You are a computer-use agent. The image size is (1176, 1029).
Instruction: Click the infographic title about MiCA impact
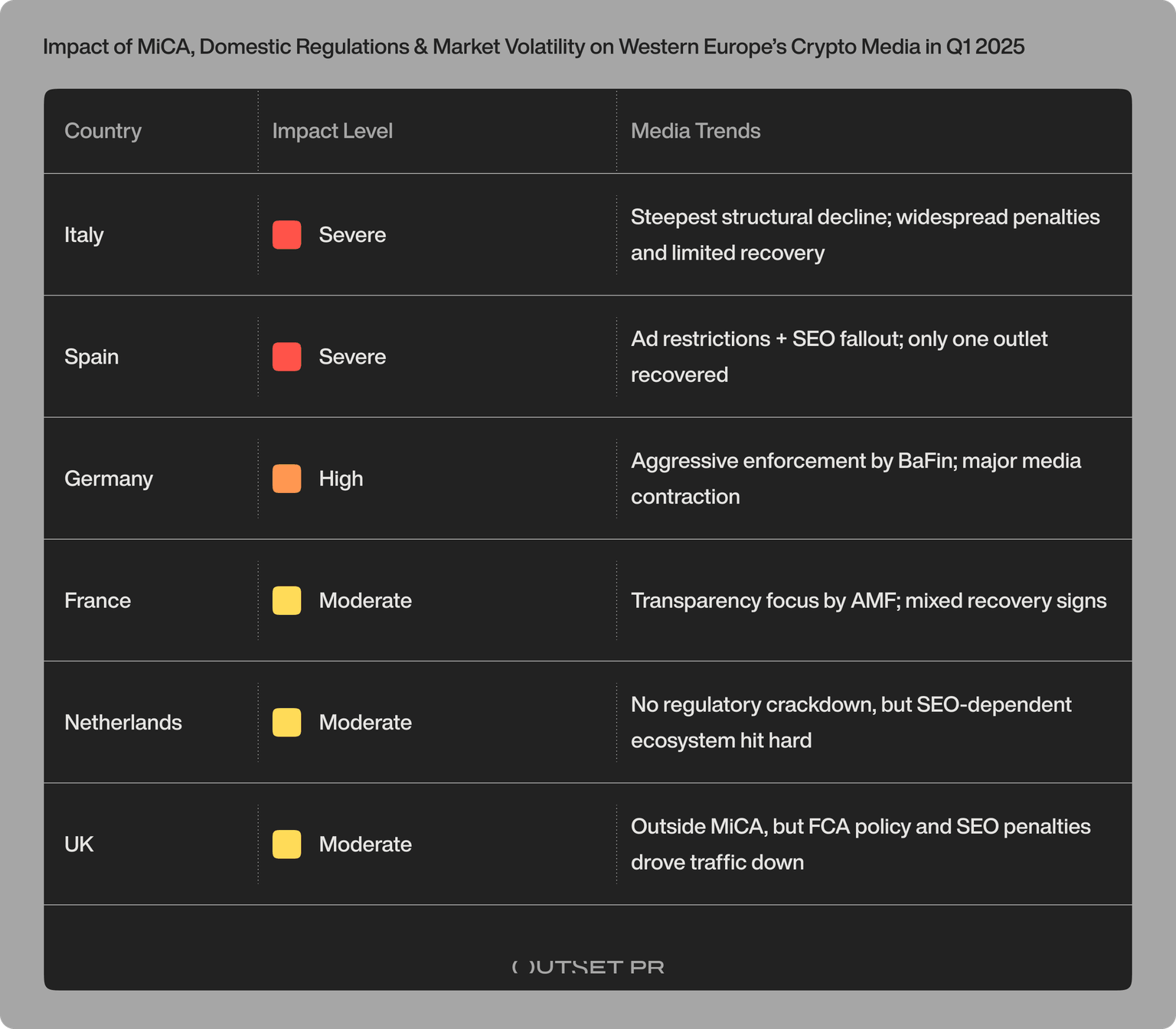pyautogui.click(x=533, y=47)
